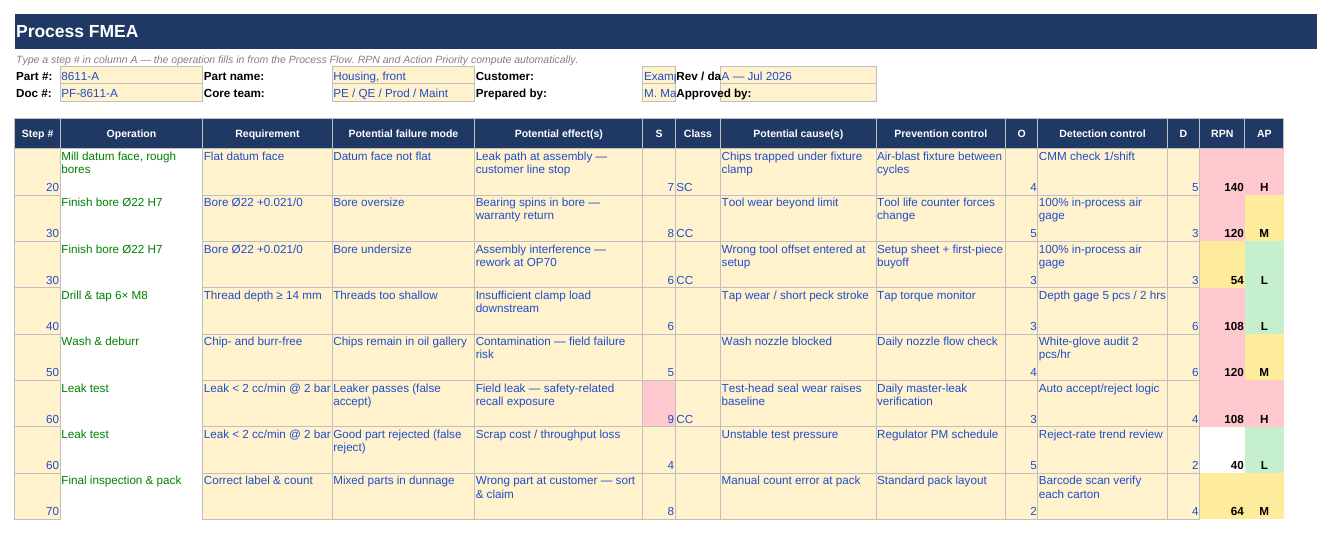Click the 'Bore oversize' failure mode cell
The width and height of the screenshot is (1317, 534).
point(403,218)
